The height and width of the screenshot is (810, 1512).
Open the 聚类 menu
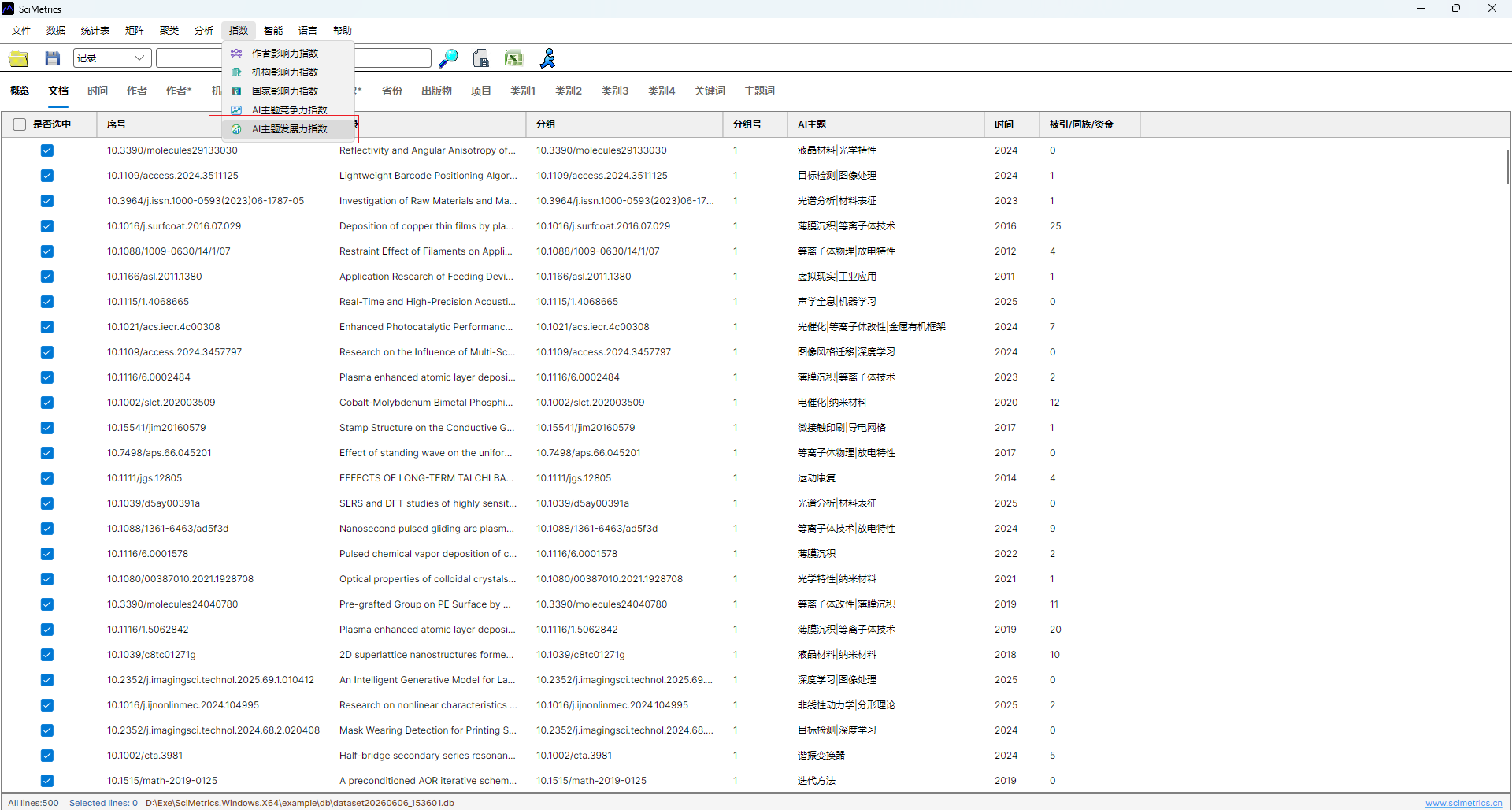[x=169, y=31]
